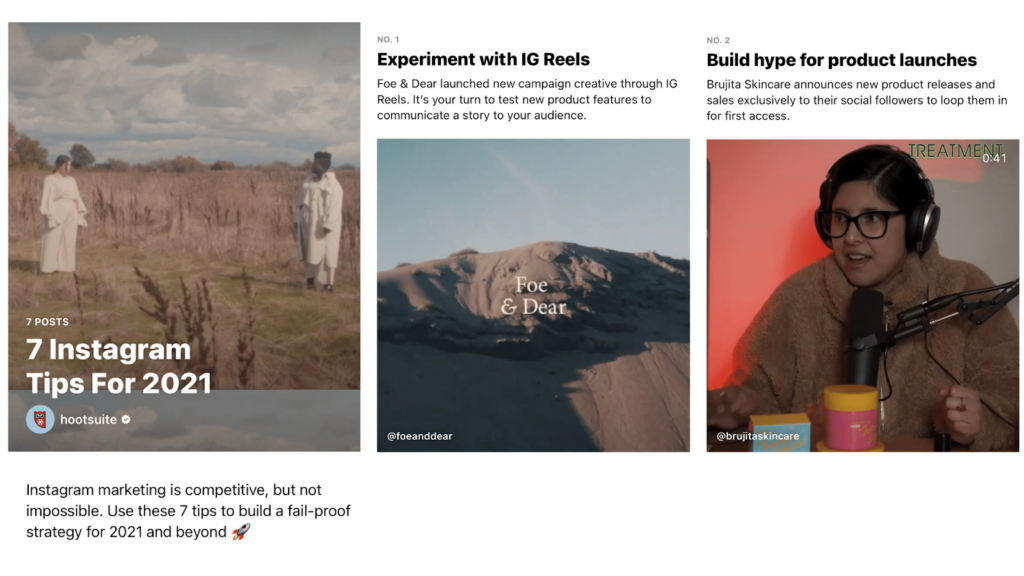Click the 0:41 video duration indicator

[x=994, y=159]
